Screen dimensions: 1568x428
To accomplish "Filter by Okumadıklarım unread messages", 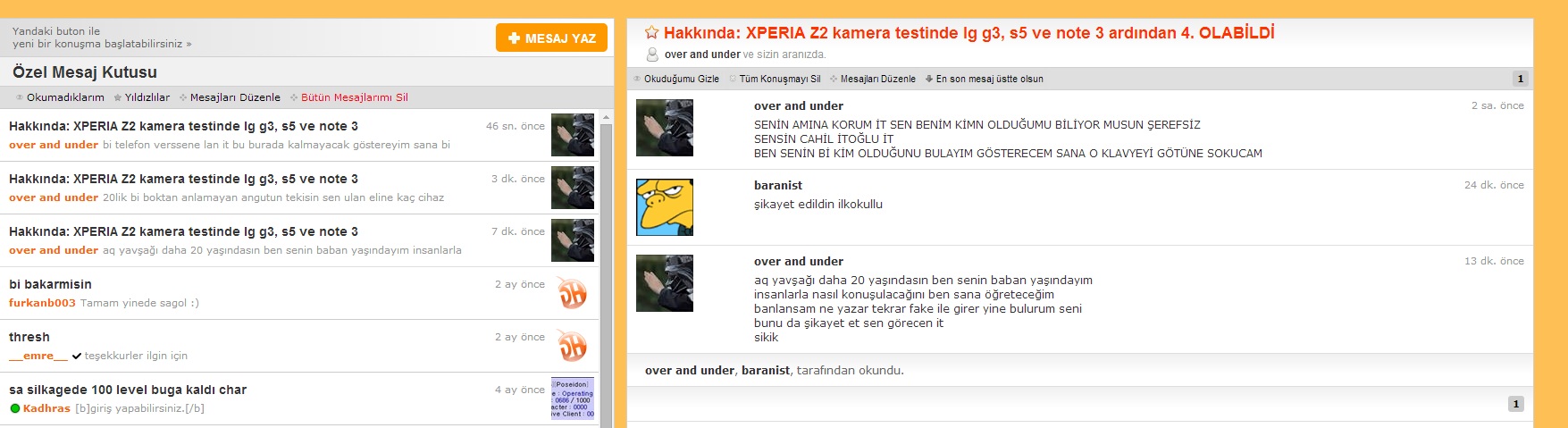I will click(x=60, y=97).
